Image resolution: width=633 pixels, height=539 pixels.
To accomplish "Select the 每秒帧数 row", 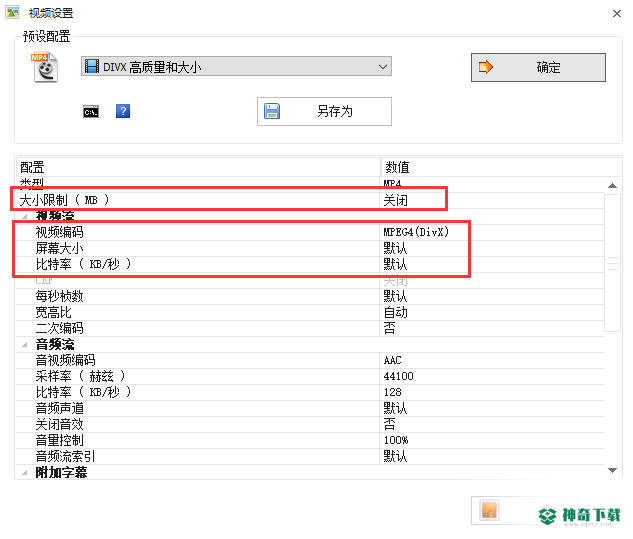I will pos(310,296).
